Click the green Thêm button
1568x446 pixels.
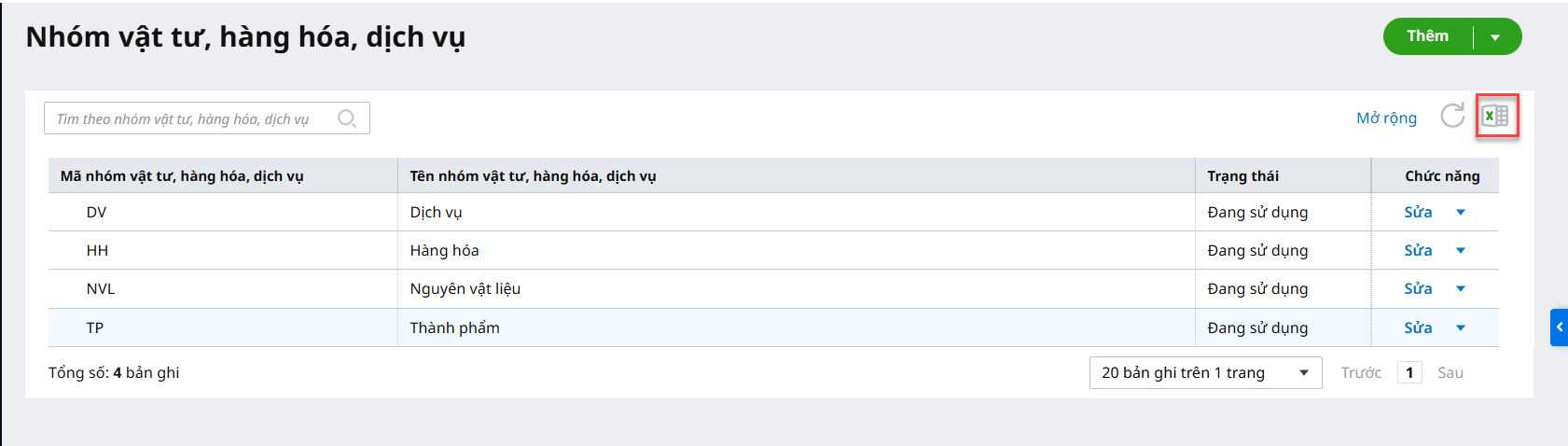pyautogui.click(x=1427, y=36)
